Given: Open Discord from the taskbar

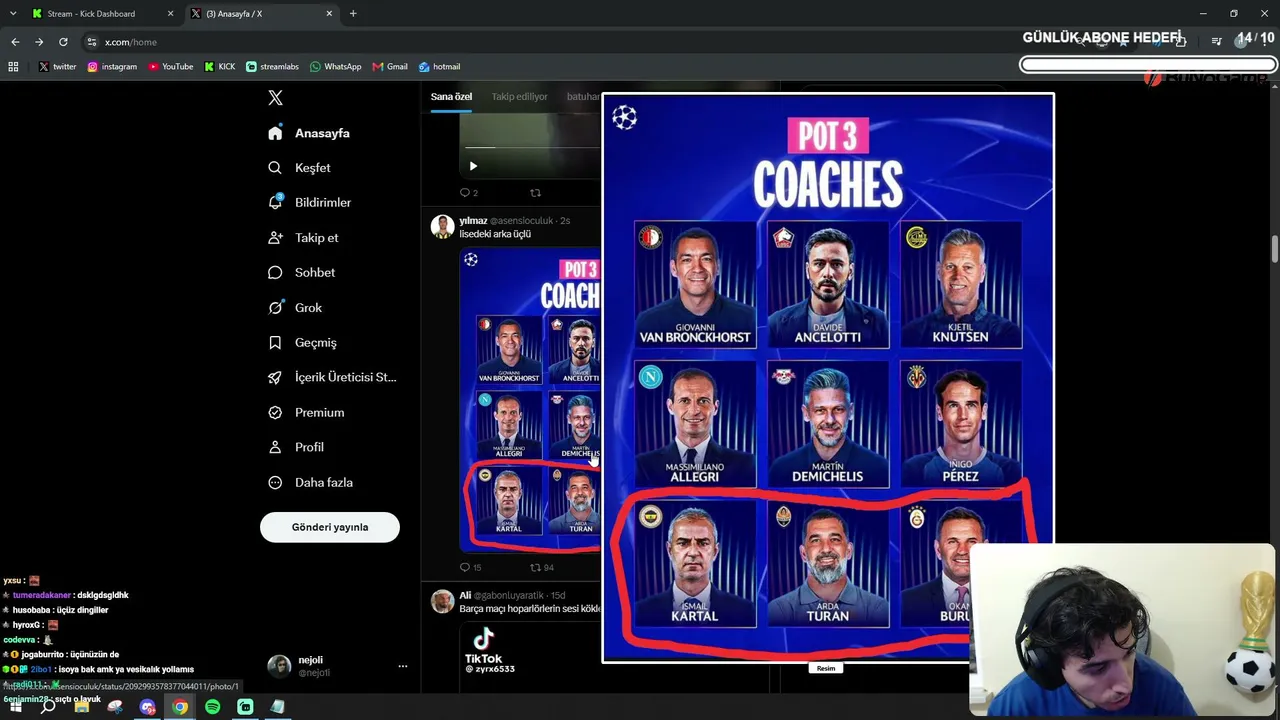Looking at the screenshot, I should [148, 707].
